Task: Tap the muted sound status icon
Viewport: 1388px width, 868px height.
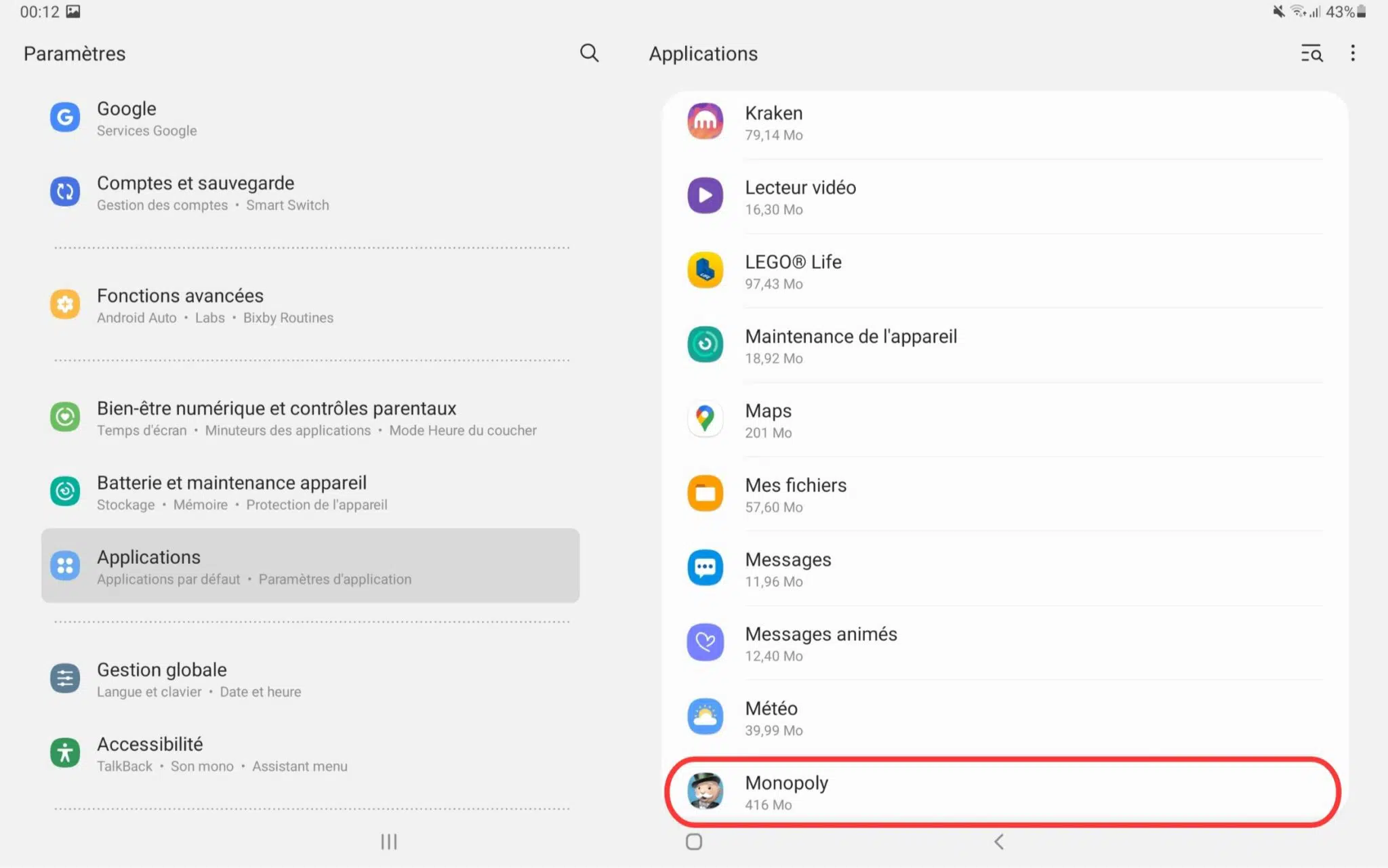Action: pos(1278,12)
